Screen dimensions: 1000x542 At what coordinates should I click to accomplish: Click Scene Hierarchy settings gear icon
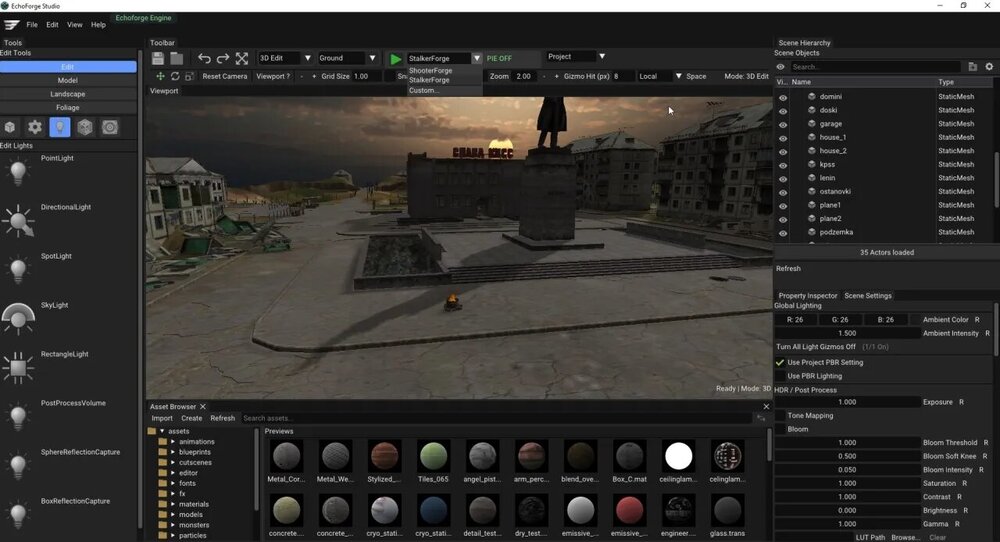pos(989,66)
